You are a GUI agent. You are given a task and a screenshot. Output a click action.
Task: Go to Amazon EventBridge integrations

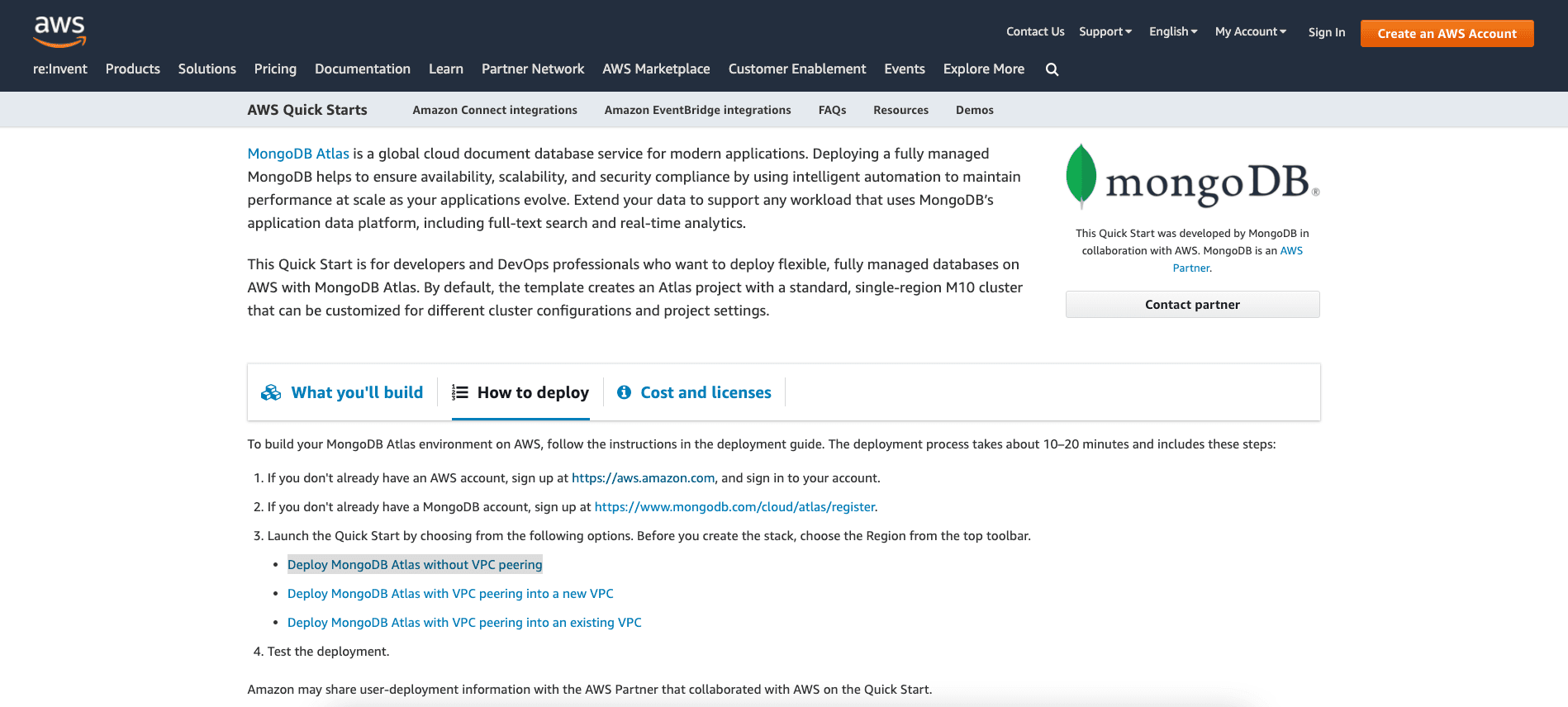(697, 110)
